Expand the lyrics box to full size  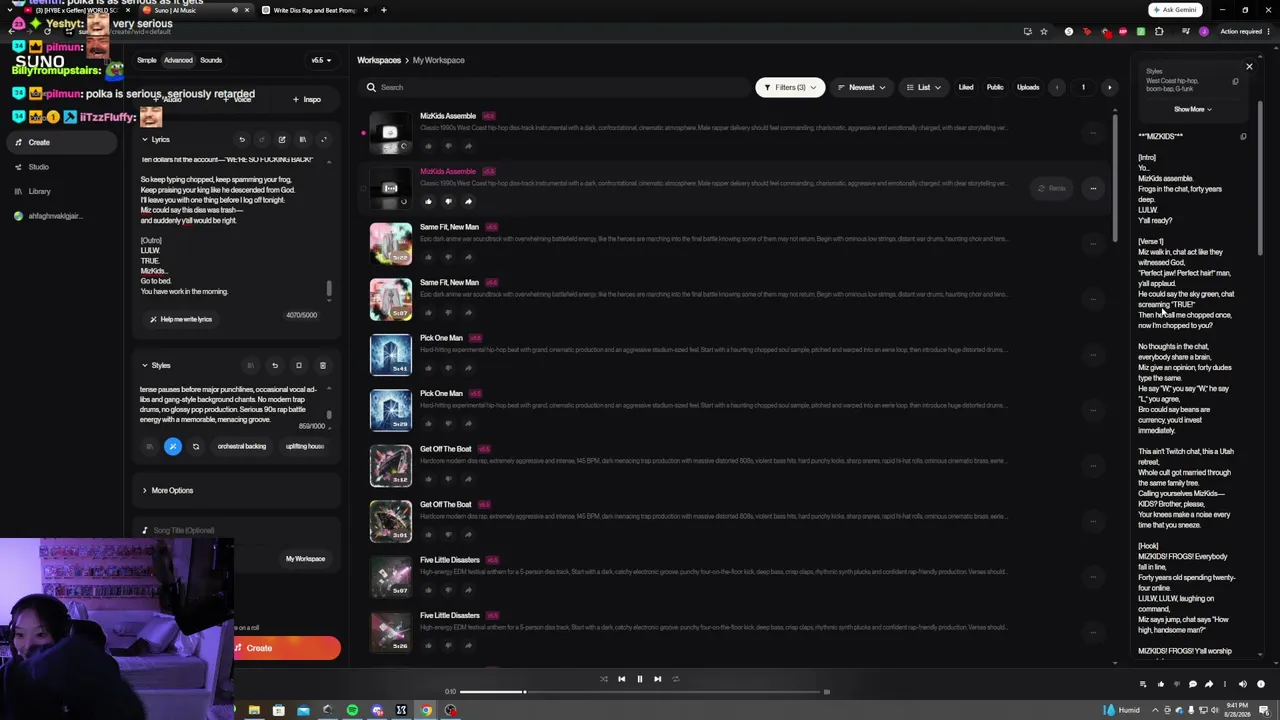pos(324,140)
